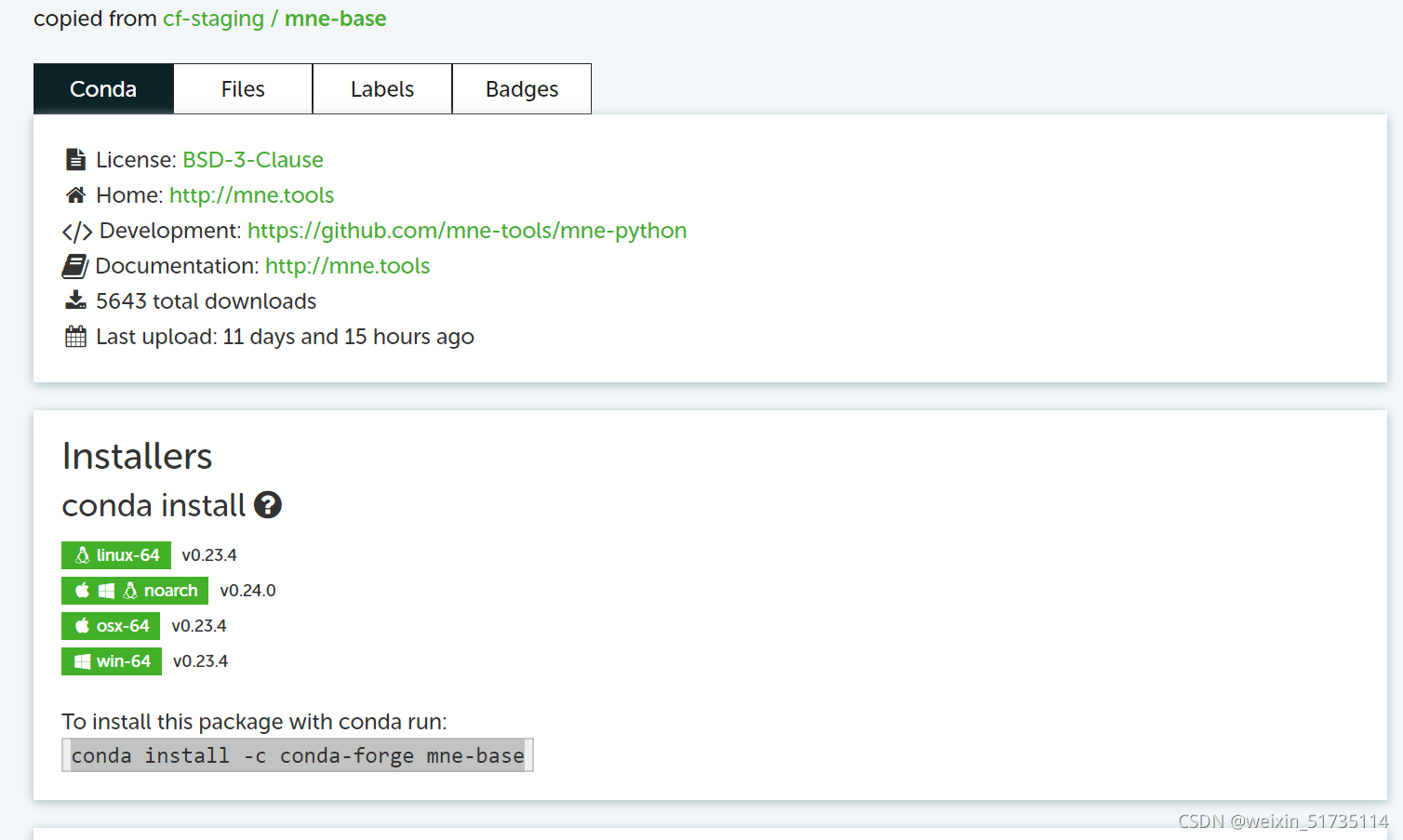The height and width of the screenshot is (840, 1403).
Task: Click the Development code brackets icon
Action: click(x=77, y=231)
